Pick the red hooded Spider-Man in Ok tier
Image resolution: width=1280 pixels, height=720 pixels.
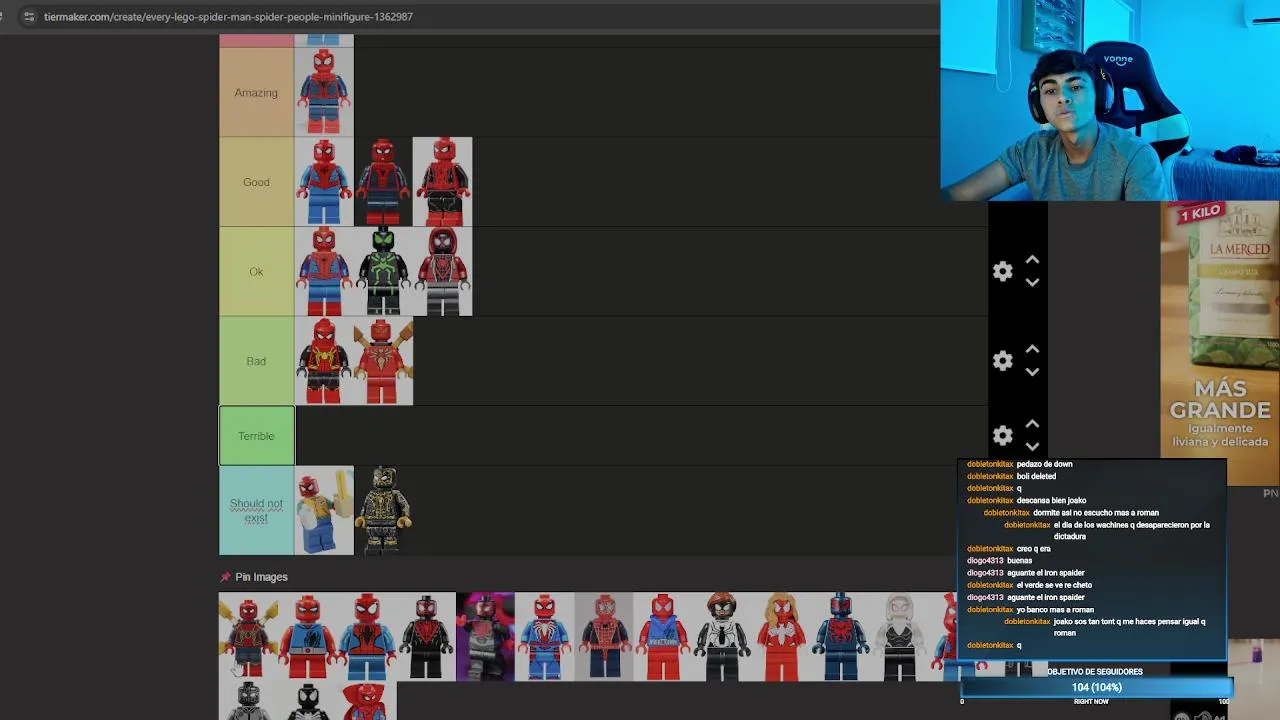tap(442, 272)
